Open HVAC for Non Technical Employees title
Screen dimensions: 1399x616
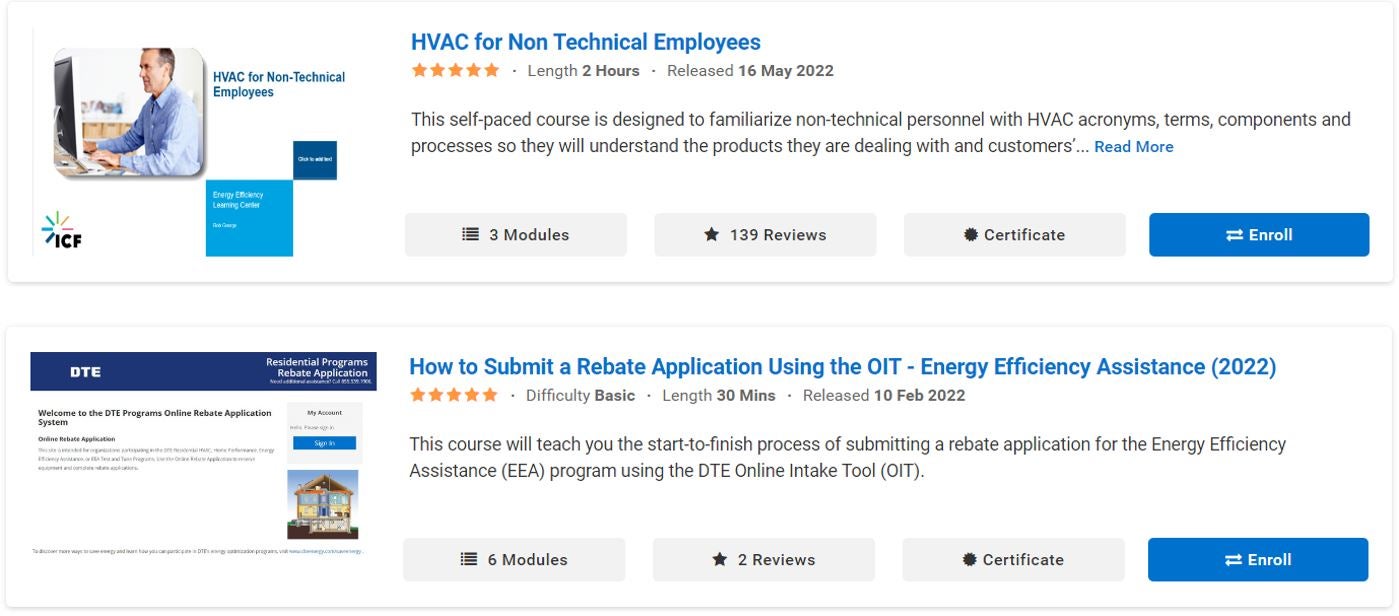click(586, 42)
